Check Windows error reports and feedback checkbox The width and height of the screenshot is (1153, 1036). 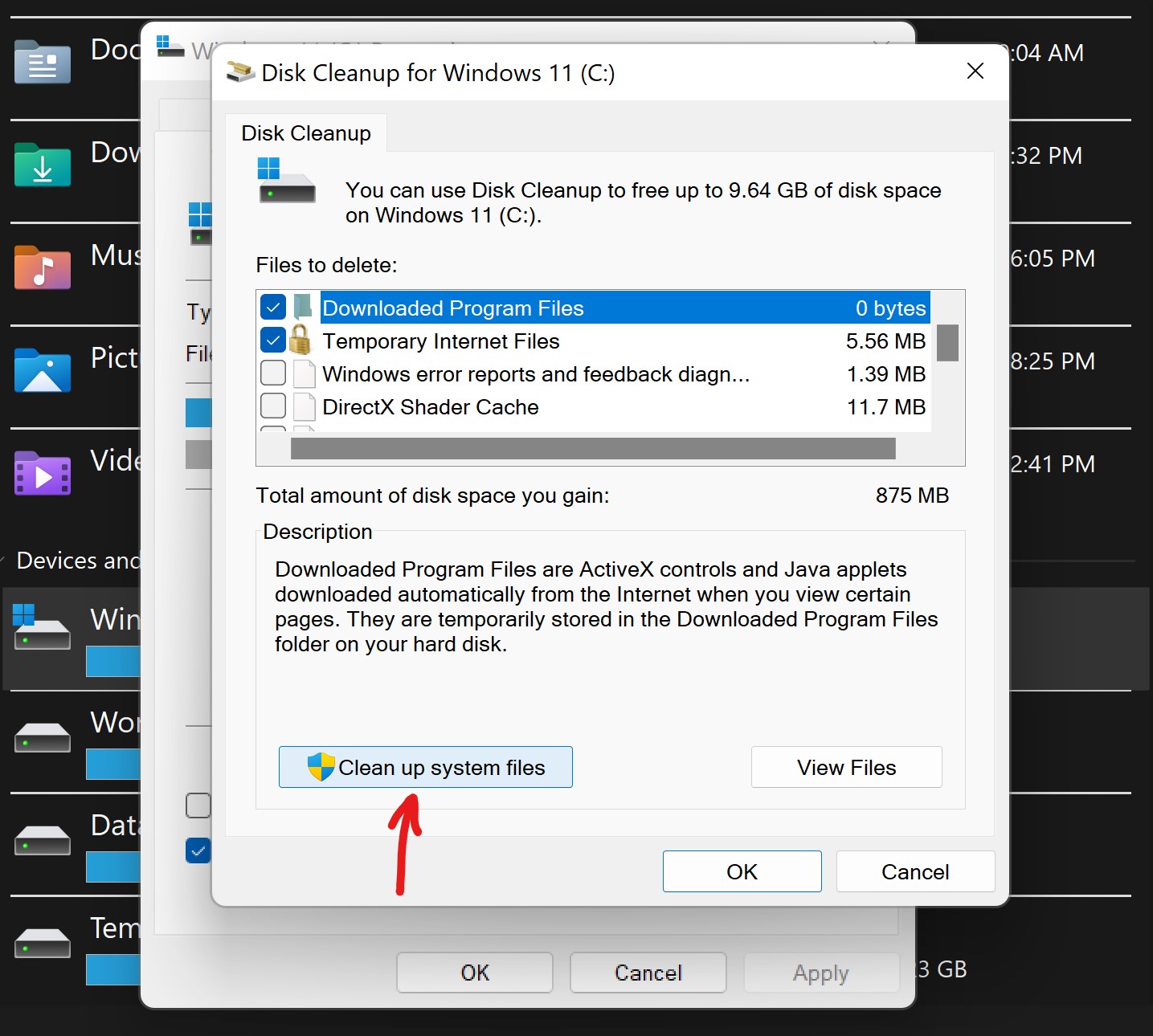[x=273, y=373]
